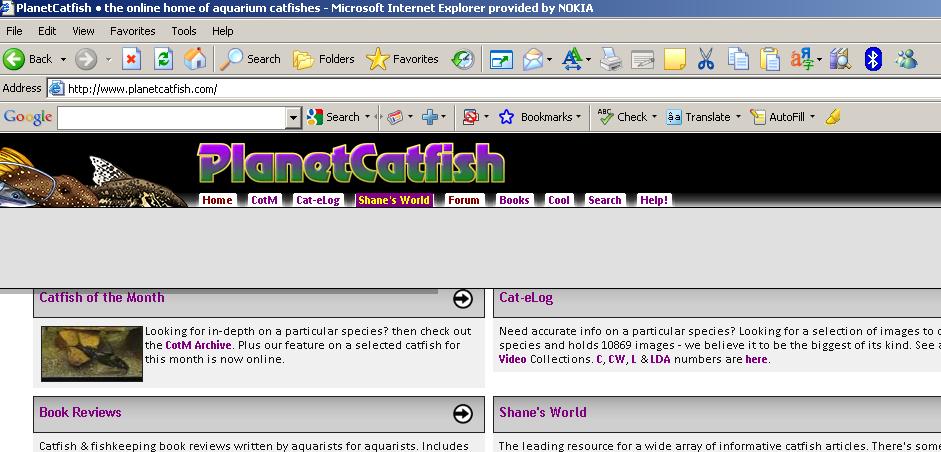This screenshot has width=941, height=452.
Task: Open the Favorites menu in menu bar
Action: point(133,31)
